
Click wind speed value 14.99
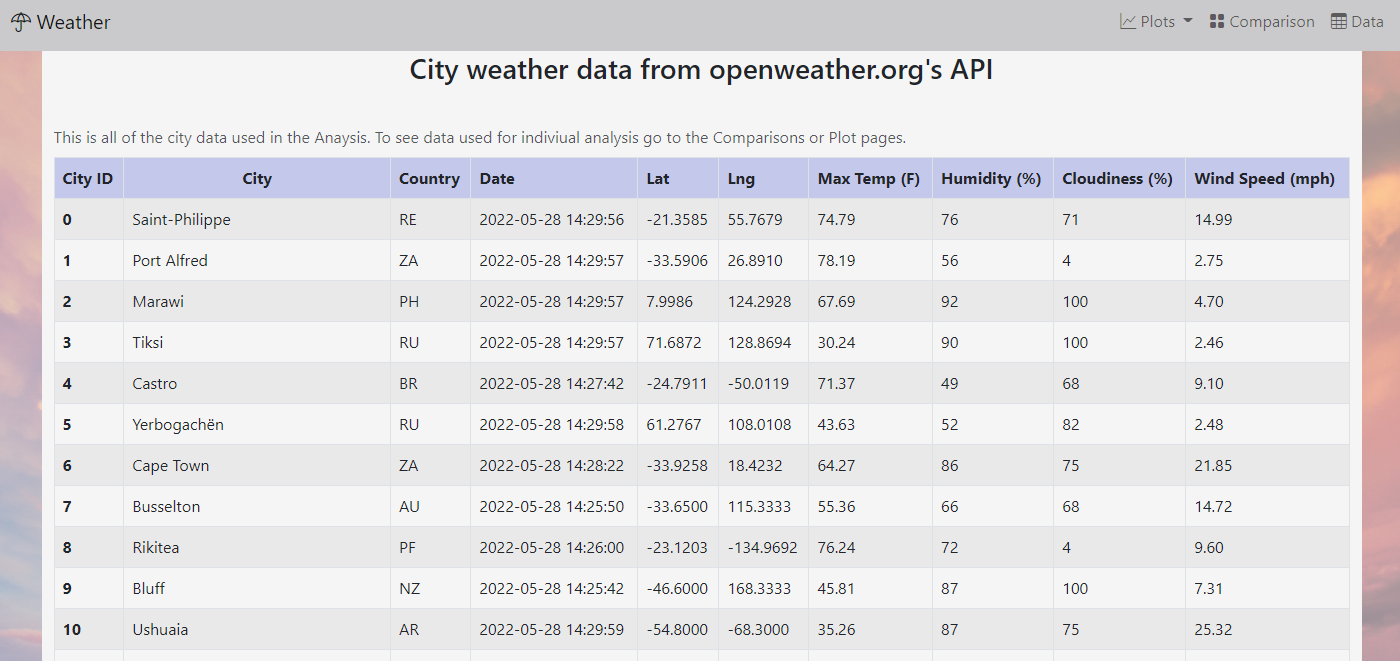click(x=1213, y=219)
